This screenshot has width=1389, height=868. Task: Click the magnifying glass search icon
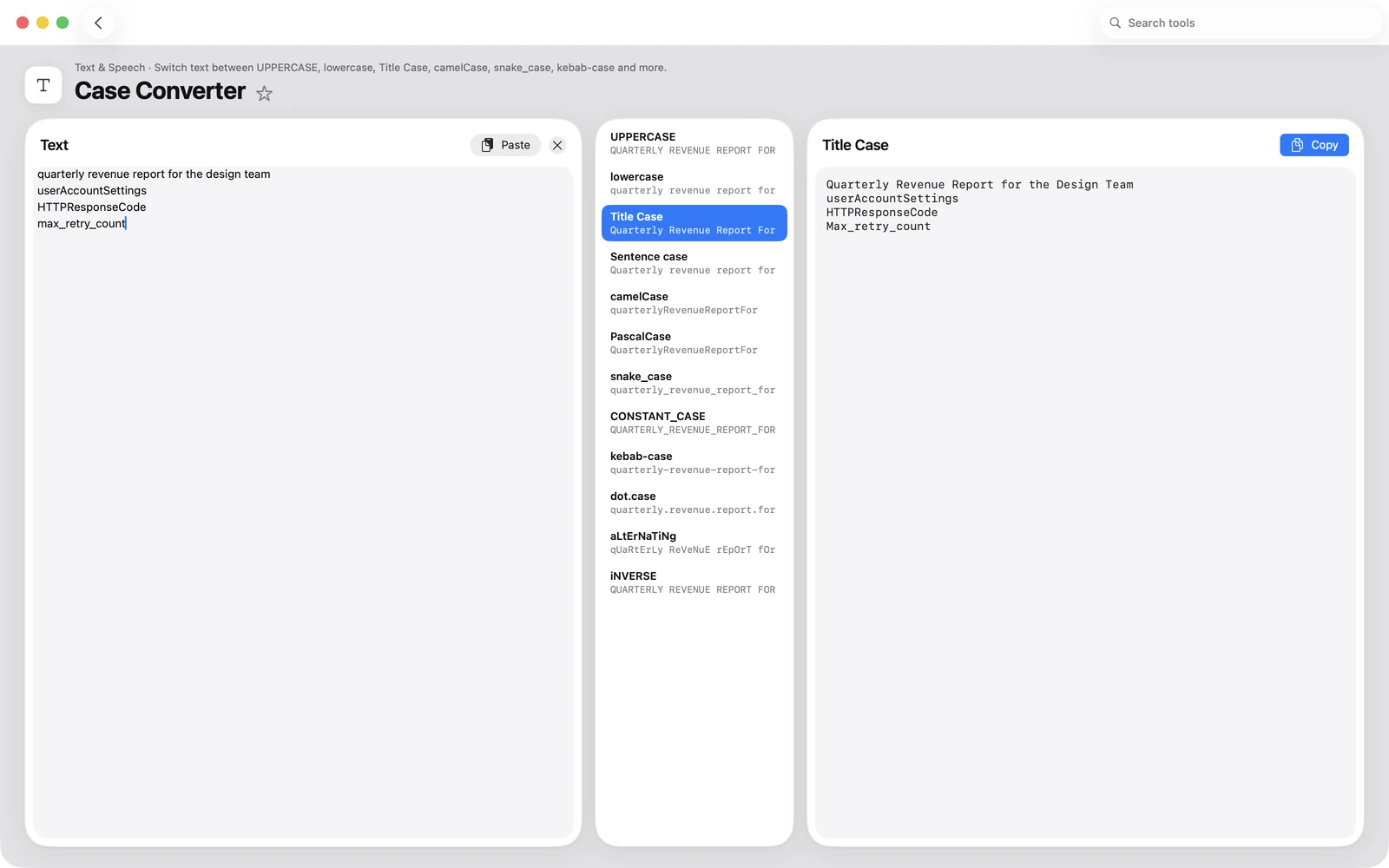(1115, 23)
